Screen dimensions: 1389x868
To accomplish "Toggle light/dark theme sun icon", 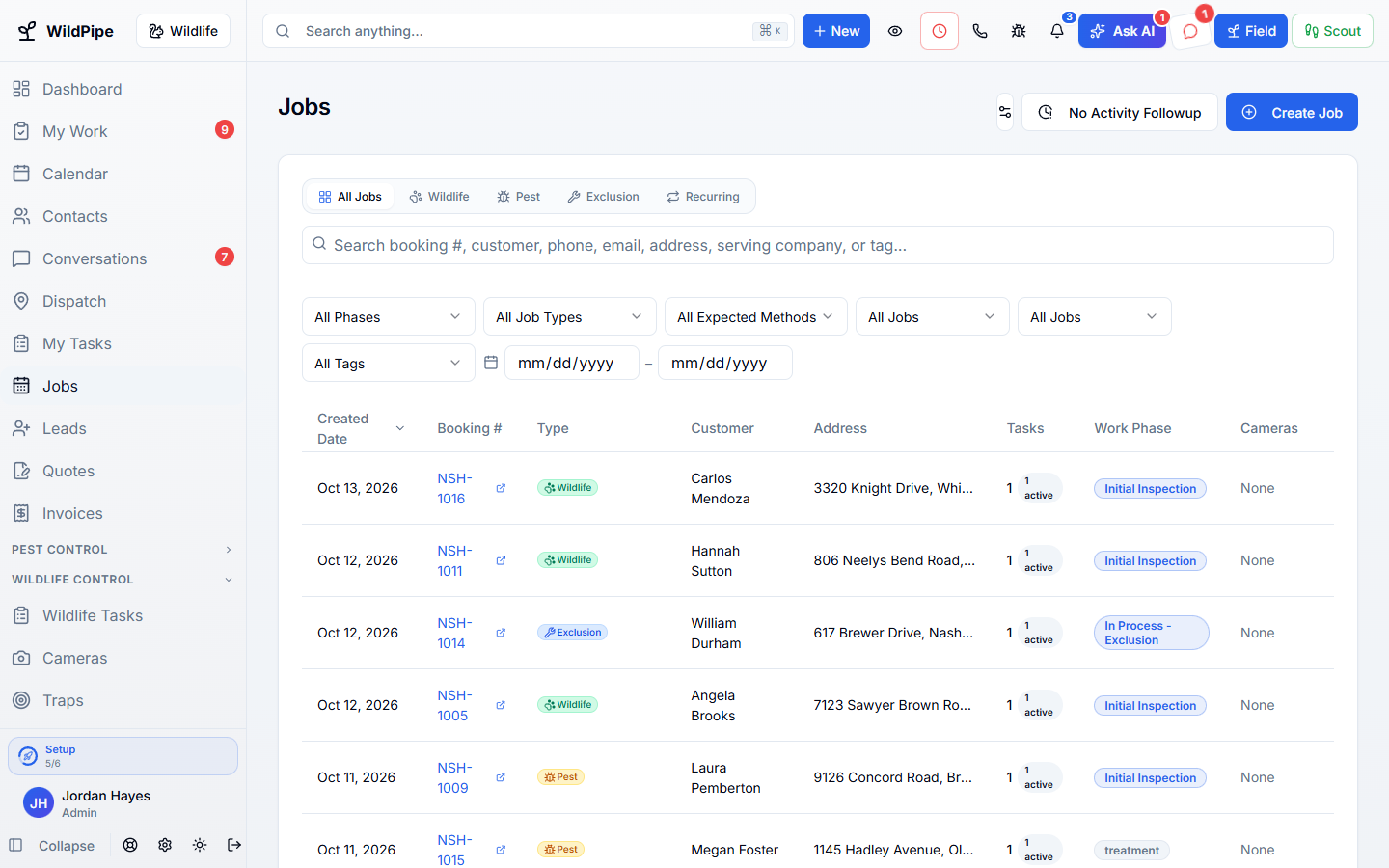I will [200, 845].
